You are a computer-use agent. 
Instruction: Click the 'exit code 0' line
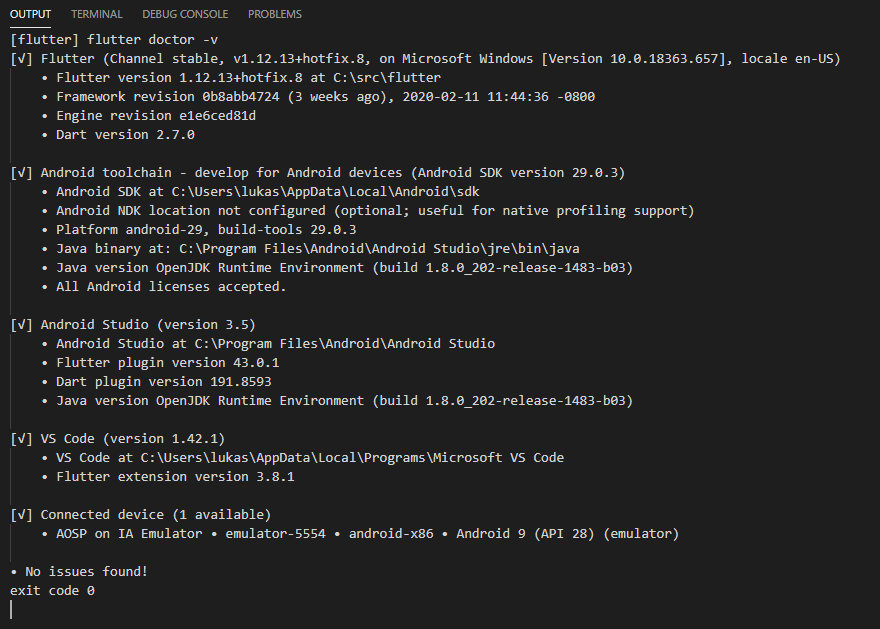click(52, 591)
